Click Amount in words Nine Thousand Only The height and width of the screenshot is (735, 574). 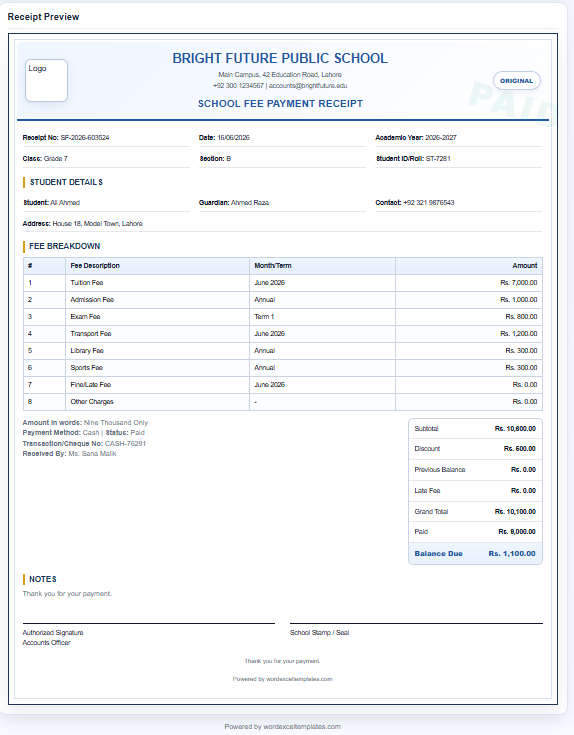click(85, 422)
